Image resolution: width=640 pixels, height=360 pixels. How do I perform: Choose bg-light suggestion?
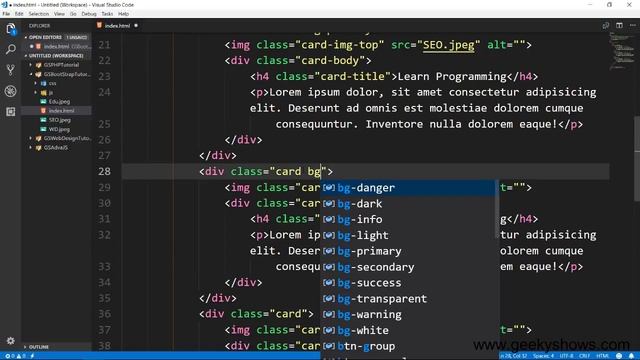[x=408, y=236]
